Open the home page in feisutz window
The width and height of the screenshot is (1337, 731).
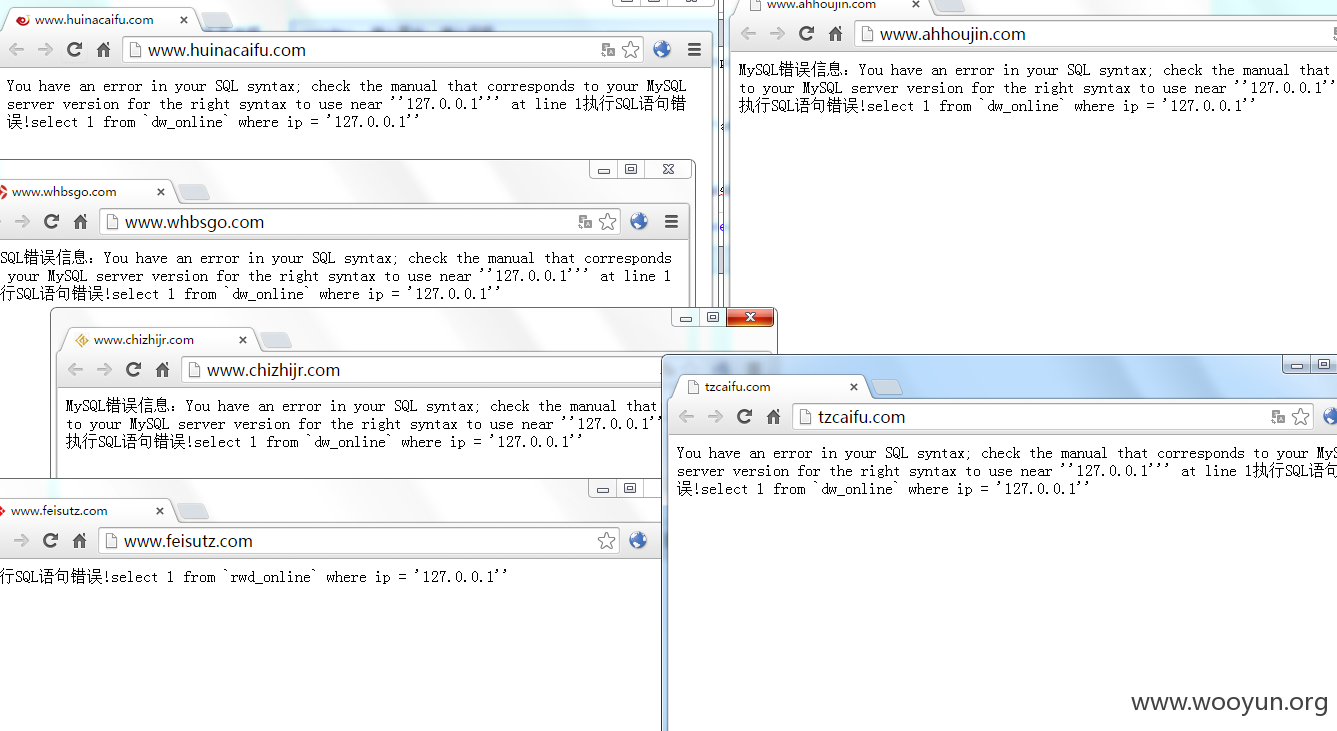point(79,541)
